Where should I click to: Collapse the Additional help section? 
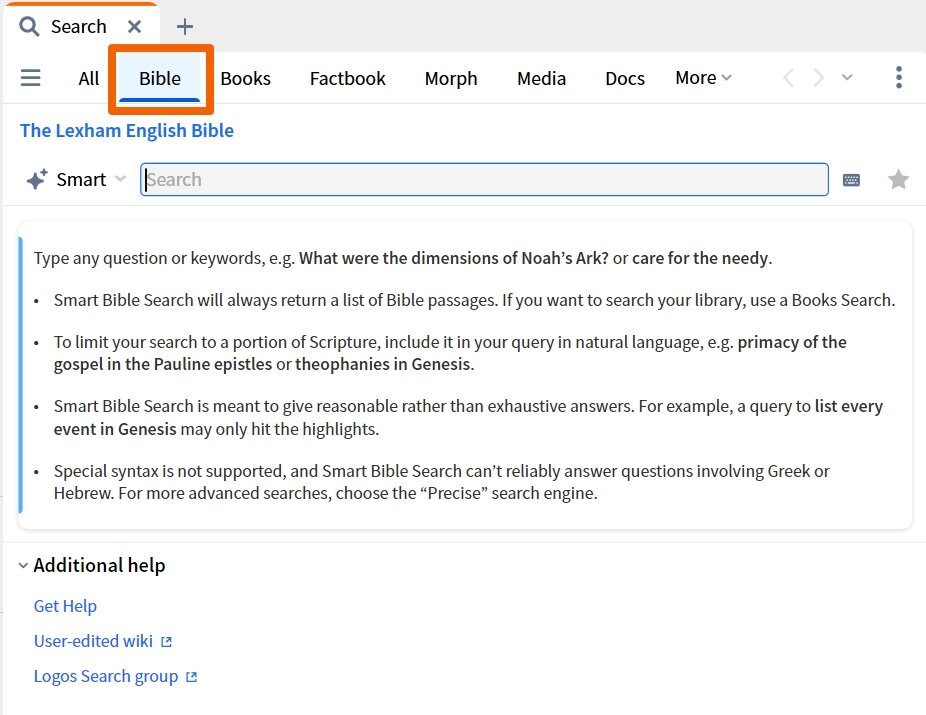pyautogui.click(x=23, y=566)
